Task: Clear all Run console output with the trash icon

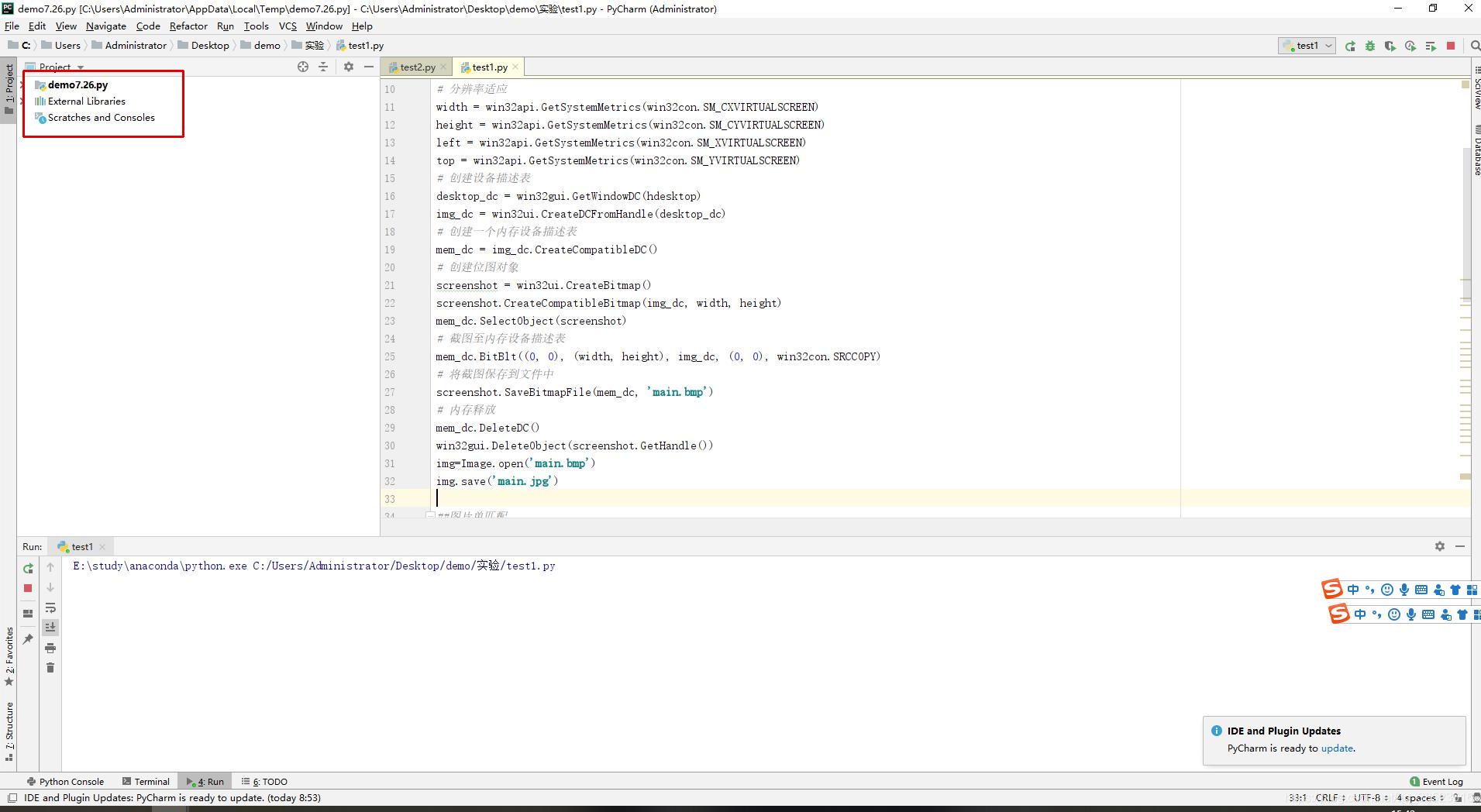Action: click(50, 668)
